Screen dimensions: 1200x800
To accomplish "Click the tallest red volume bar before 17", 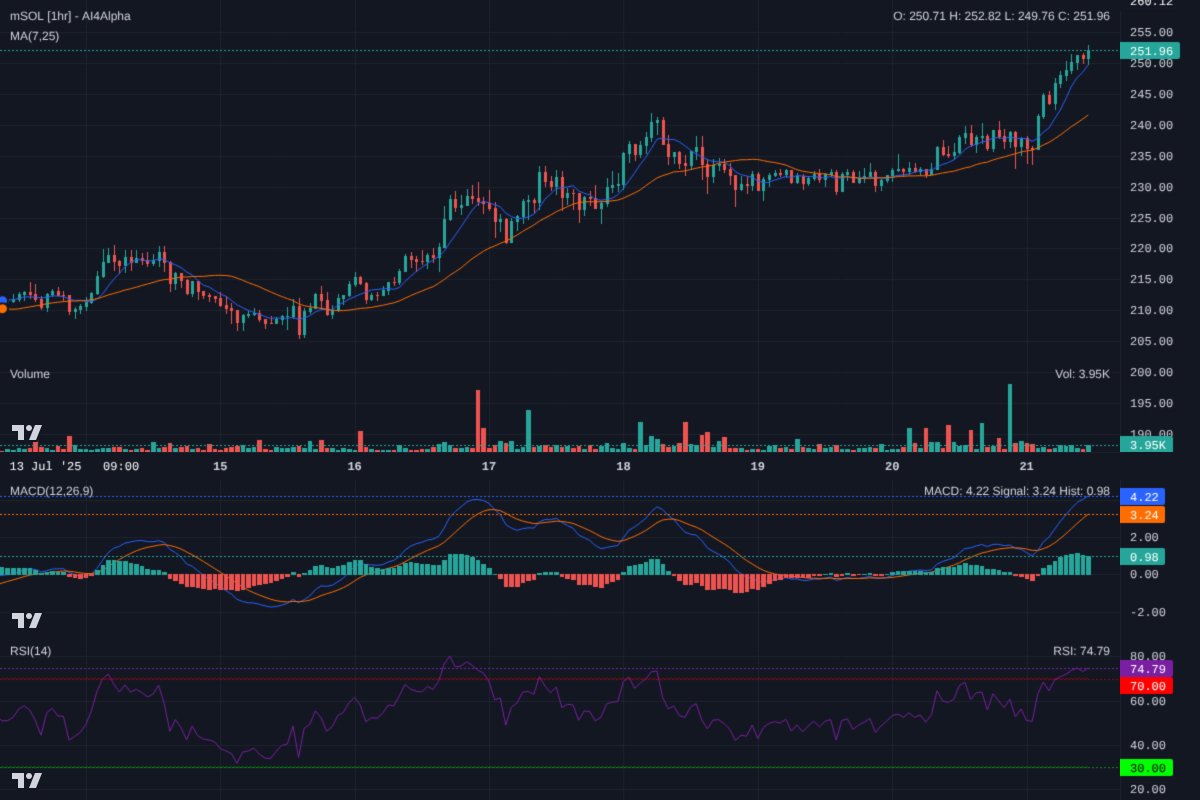I will tap(478, 421).
